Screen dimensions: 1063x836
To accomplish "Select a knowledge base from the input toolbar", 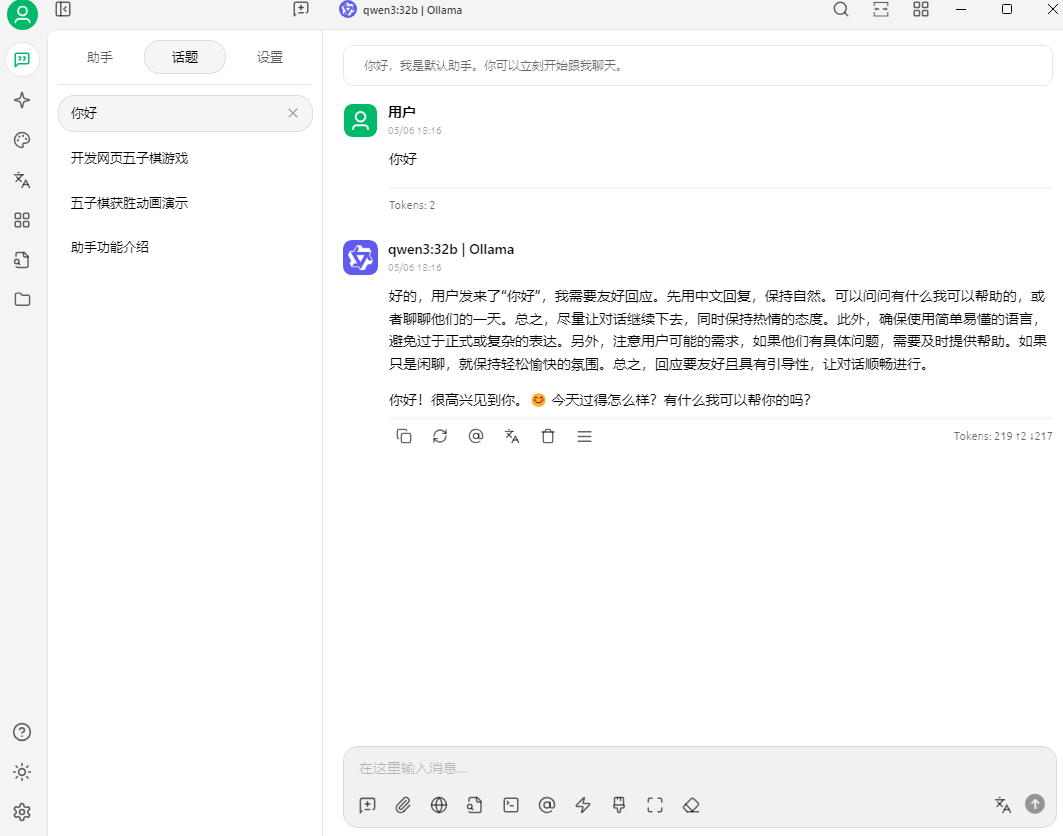I will [x=475, y=805].
